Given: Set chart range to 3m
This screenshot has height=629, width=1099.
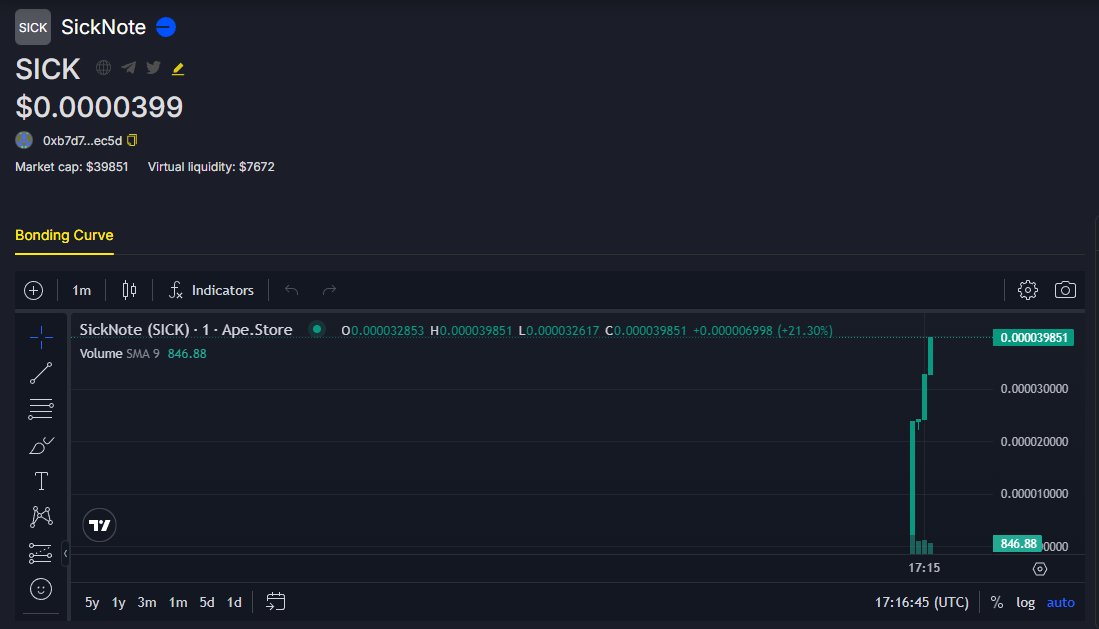Looking at the screenshot, I should pyautogui.click(x=146, y=602).
